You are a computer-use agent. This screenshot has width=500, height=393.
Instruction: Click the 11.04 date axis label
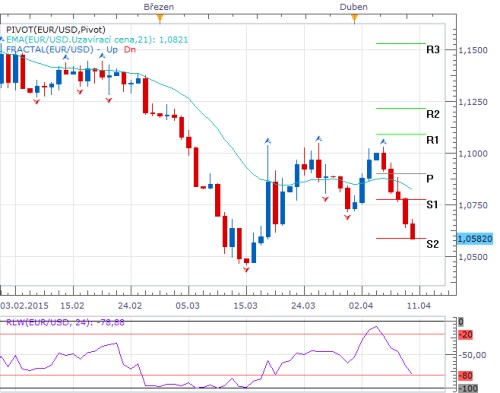[x=419, y=306]
